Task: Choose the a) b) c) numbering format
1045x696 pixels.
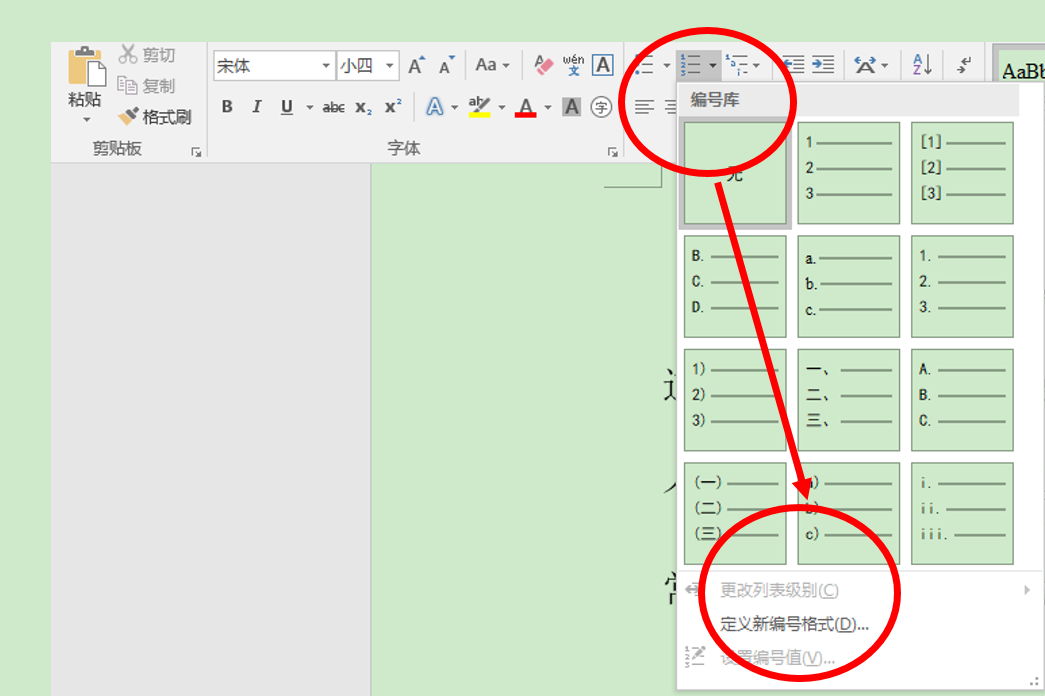Action: coord(848,514)
